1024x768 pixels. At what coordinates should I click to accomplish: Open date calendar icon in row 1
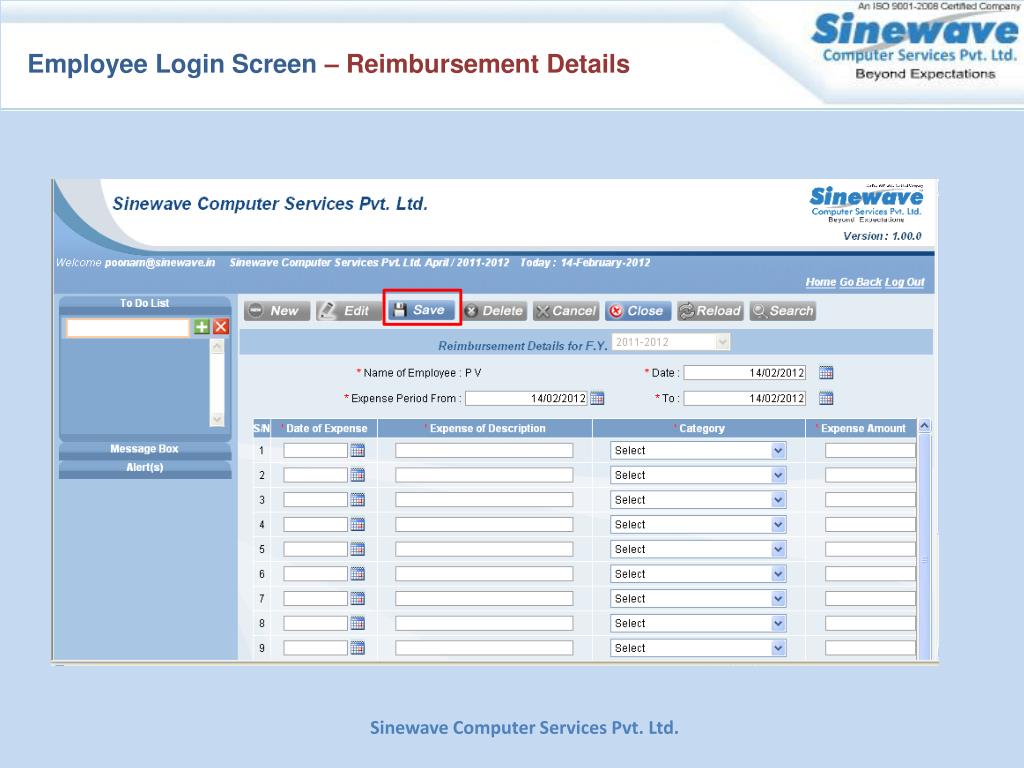(357, 451)
